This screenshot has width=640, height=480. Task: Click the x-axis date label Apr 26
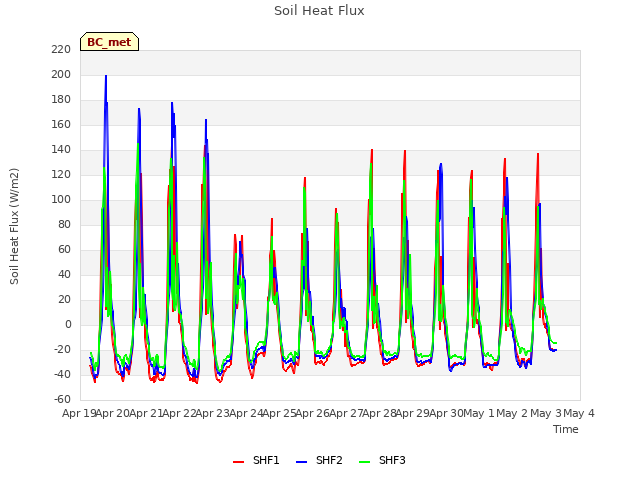(312, 413)
